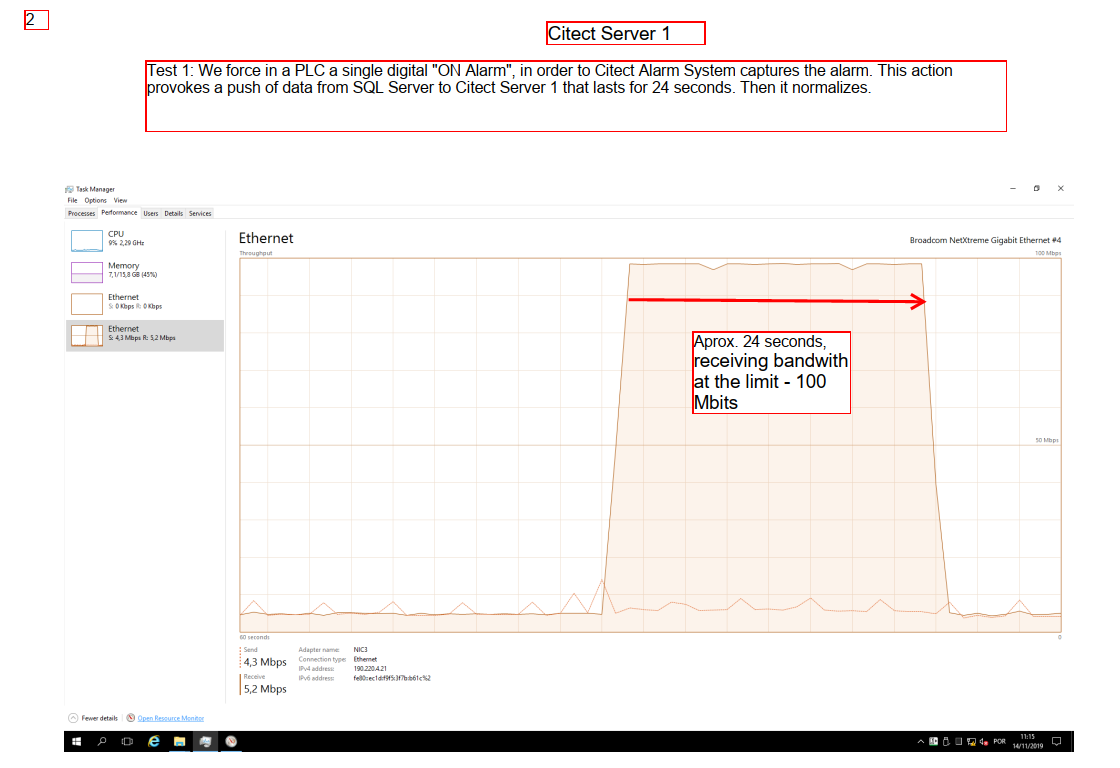Open the clock showing 11:15

(1028, 742)
